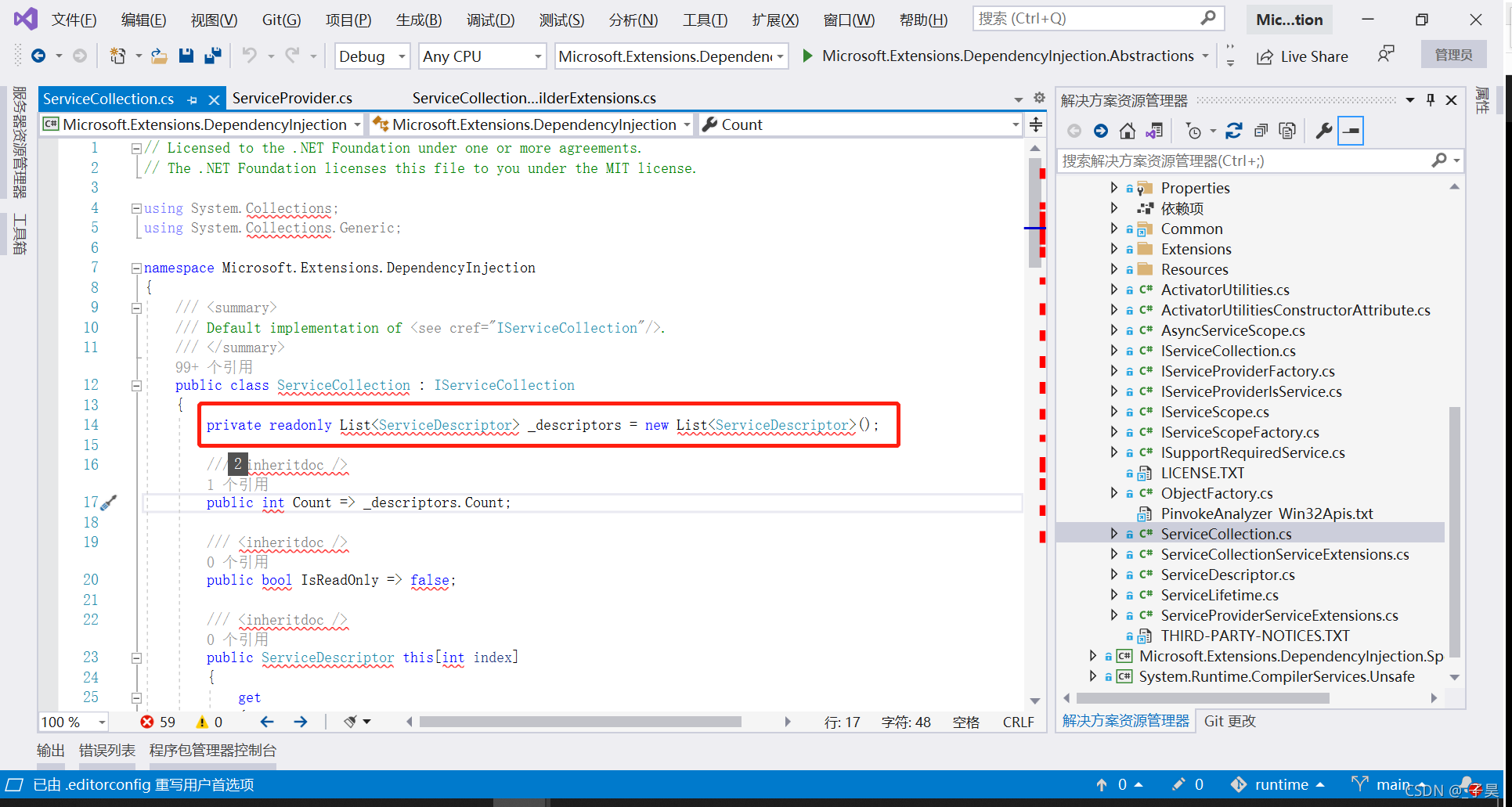Viewport: 1512px width, 807px height.
Task: Open Properties wrench in Solution Explorer
Action: (1323, 131)
